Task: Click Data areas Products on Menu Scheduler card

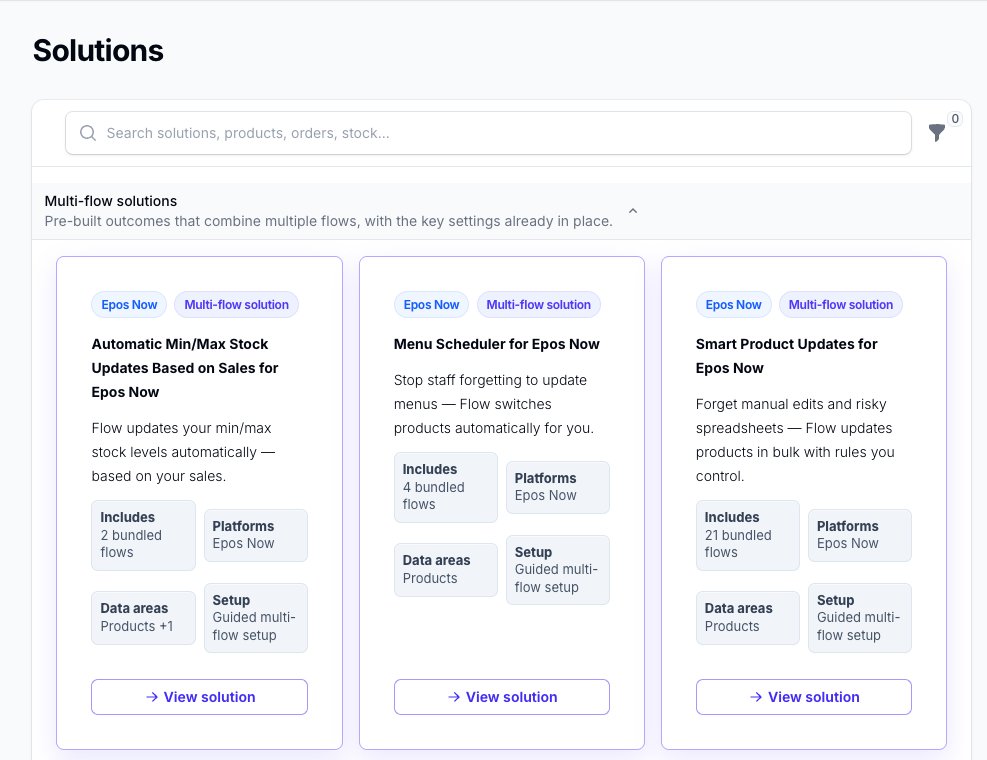Action: [x=446, y=570]
